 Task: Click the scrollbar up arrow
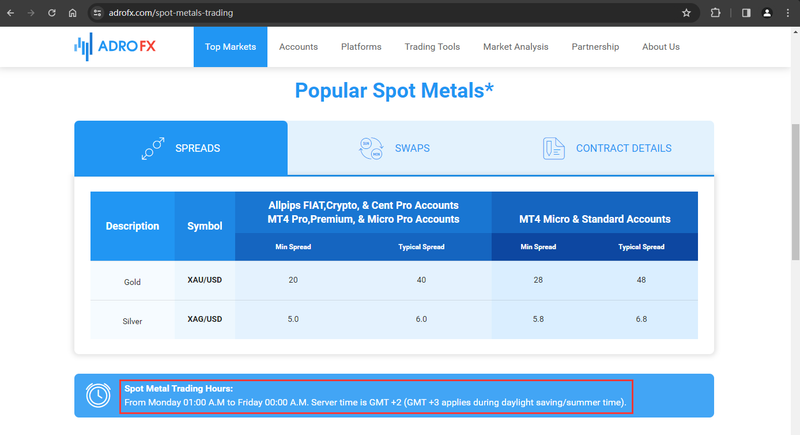tap(795, 32)
